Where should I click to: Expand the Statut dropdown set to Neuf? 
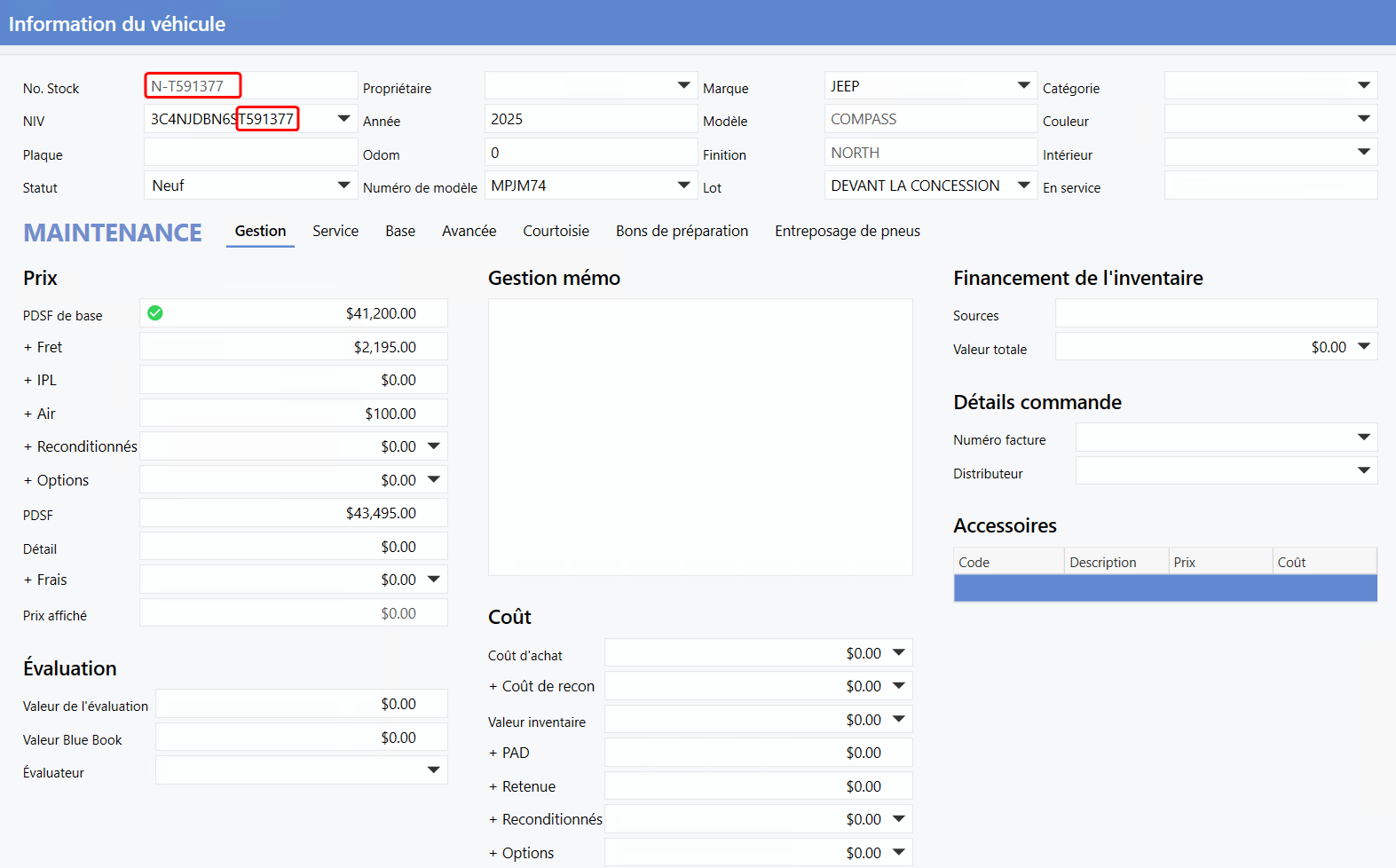pos(343,185)
